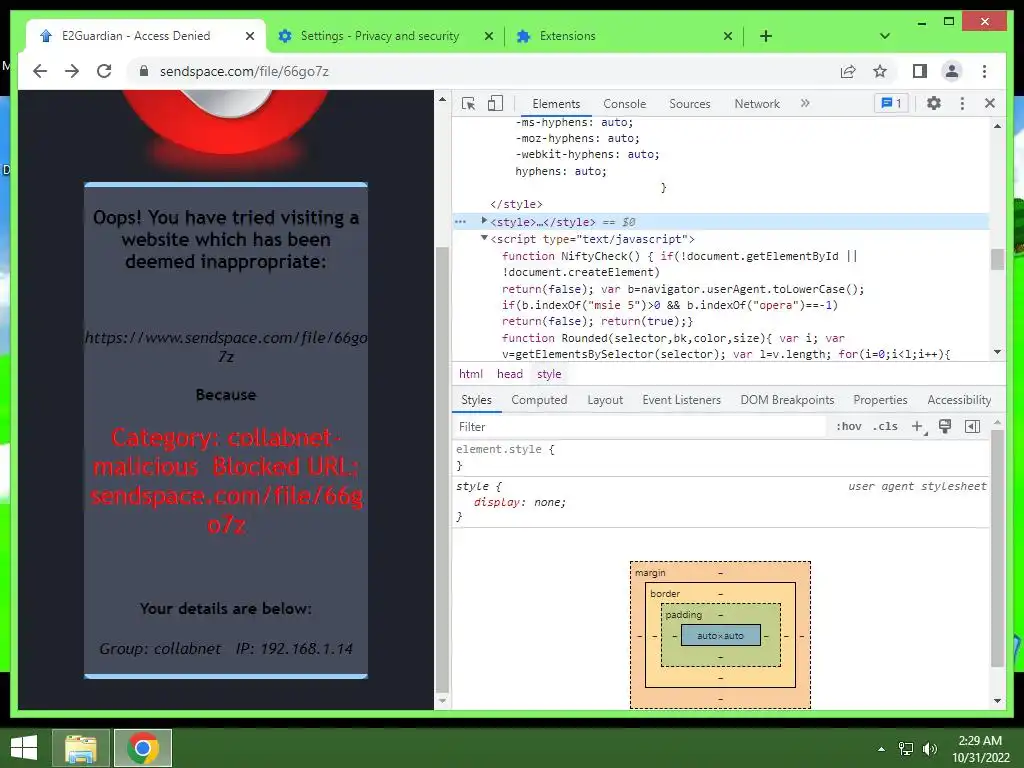Select the blocked sendspace URL text
Viewport: 1024px width, 768px height.
[226, 347]
